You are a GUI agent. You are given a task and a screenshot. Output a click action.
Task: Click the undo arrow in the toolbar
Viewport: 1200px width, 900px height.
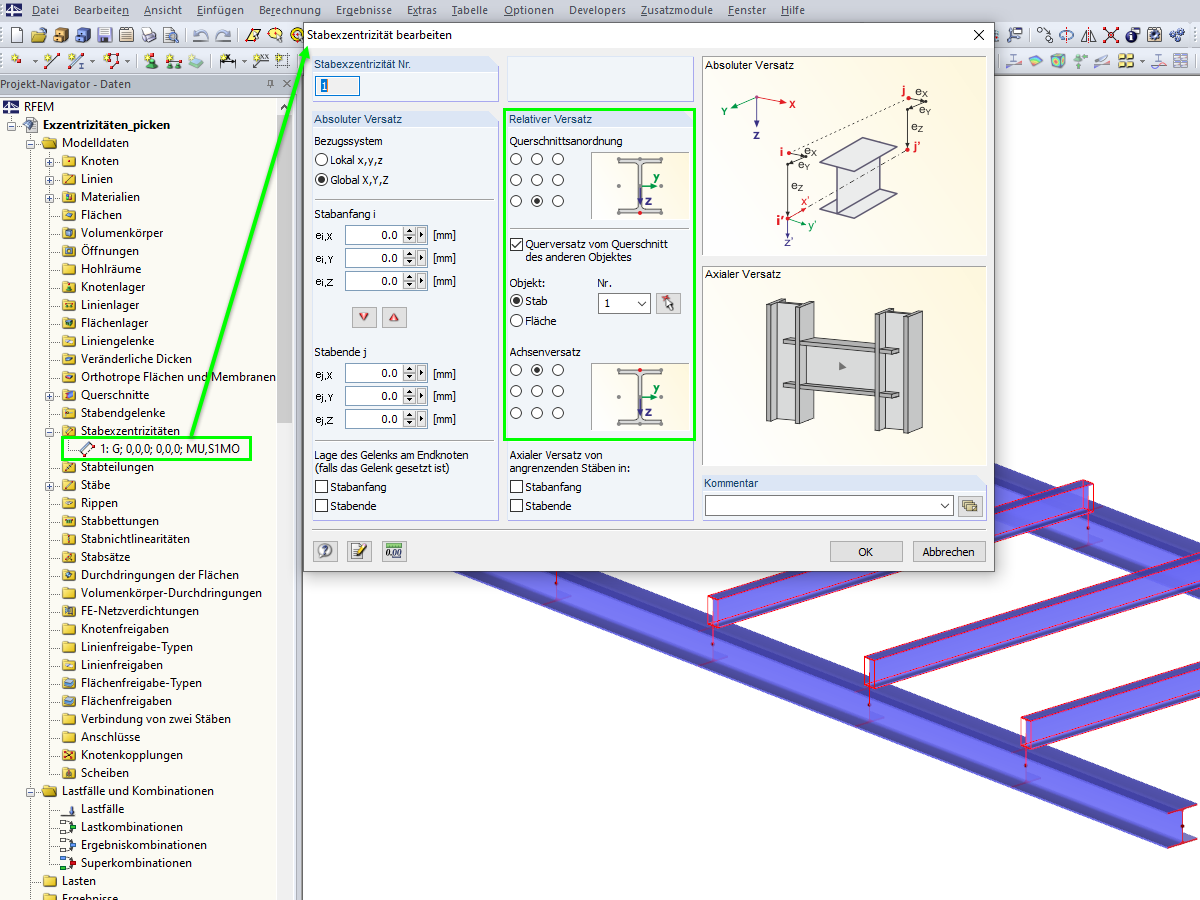(200, 35)
